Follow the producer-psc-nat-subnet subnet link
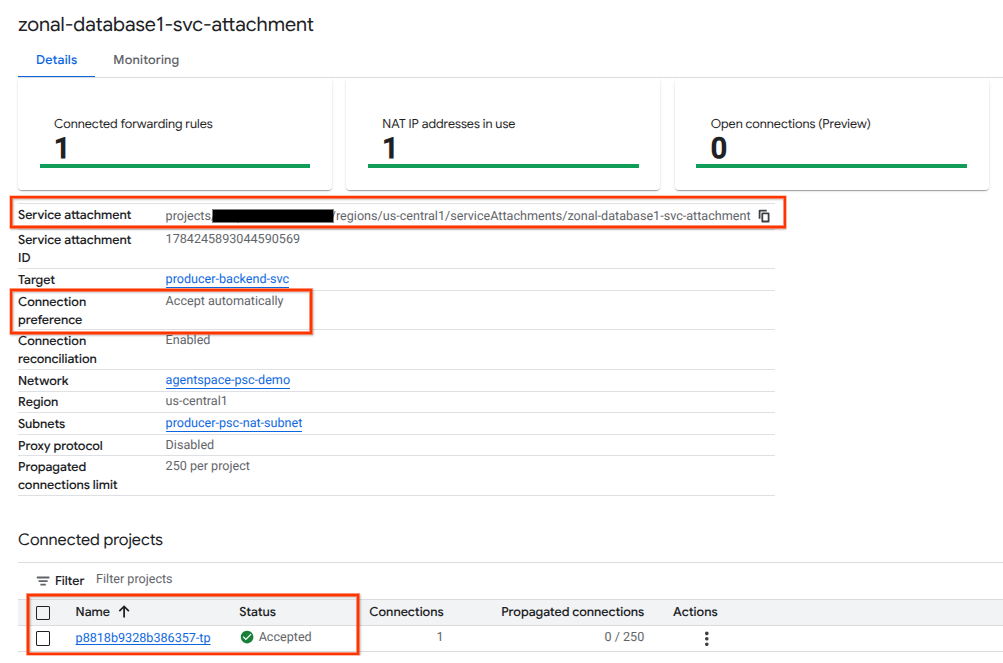Screen dimensions: 1003x663 (233, 423)
